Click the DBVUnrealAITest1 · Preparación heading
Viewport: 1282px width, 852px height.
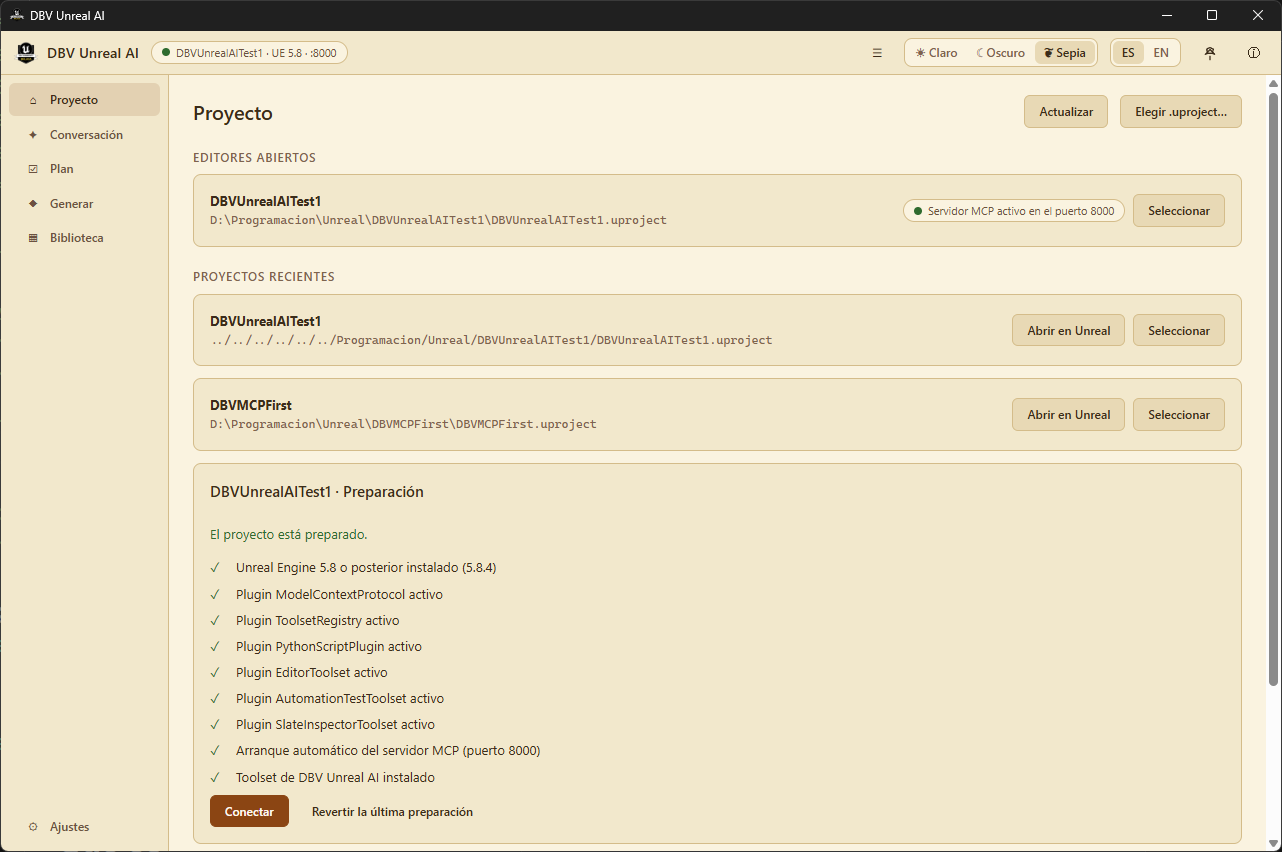click(x=317, y=492)
